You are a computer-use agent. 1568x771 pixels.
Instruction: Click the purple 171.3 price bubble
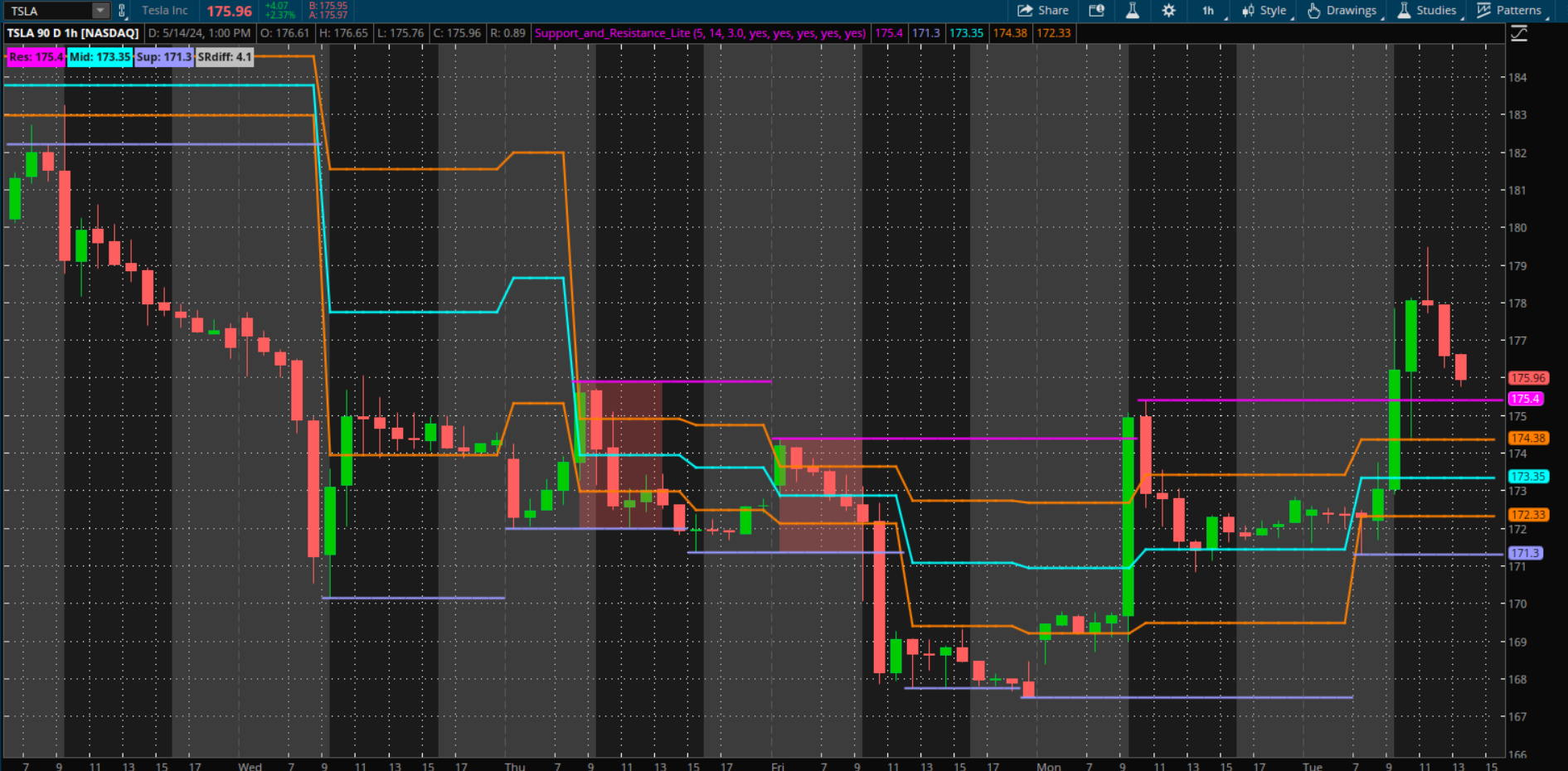pyautogui.click(x=1524, y=553)
